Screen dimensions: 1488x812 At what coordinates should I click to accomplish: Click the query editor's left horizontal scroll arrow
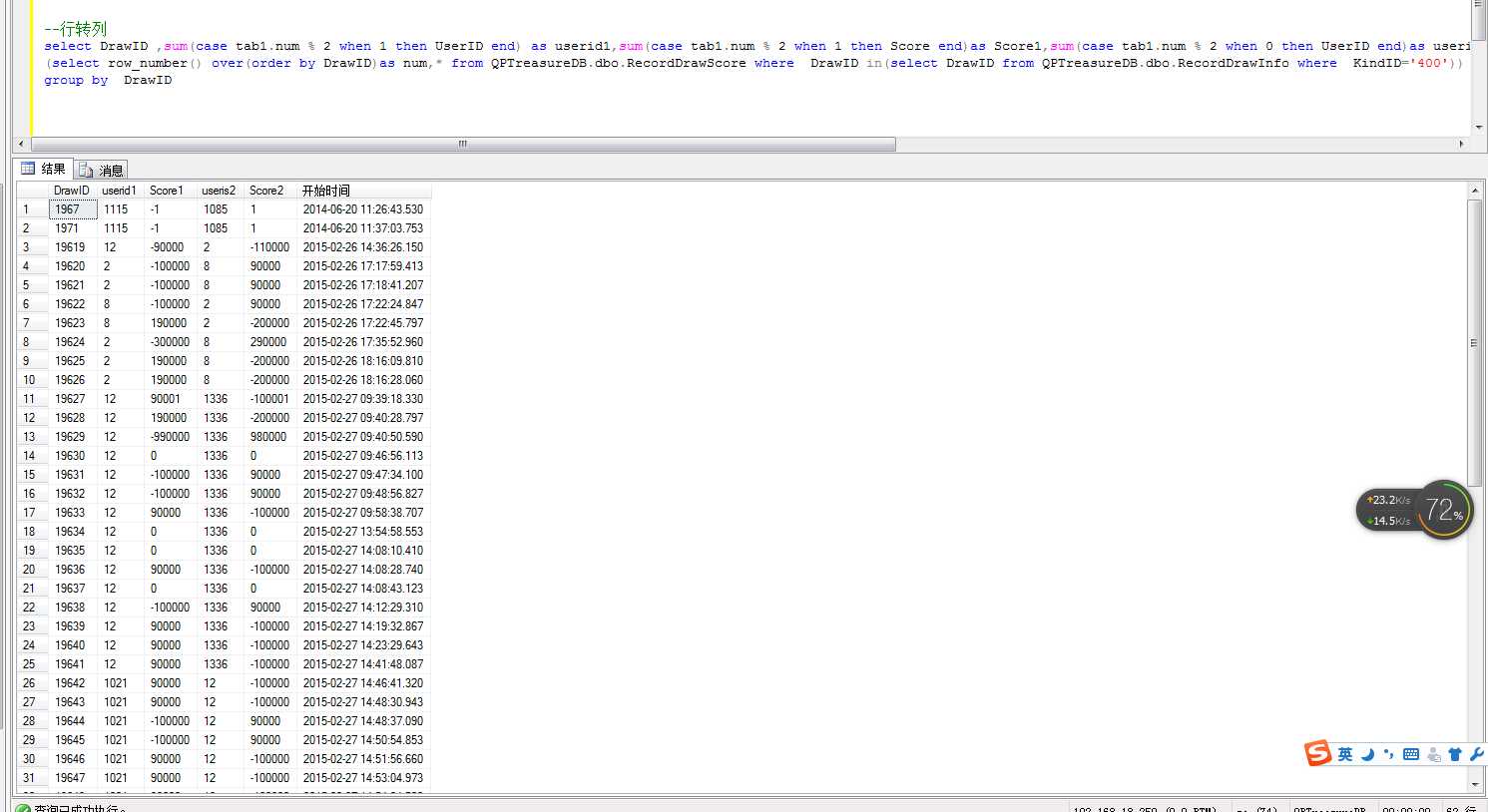21,144
